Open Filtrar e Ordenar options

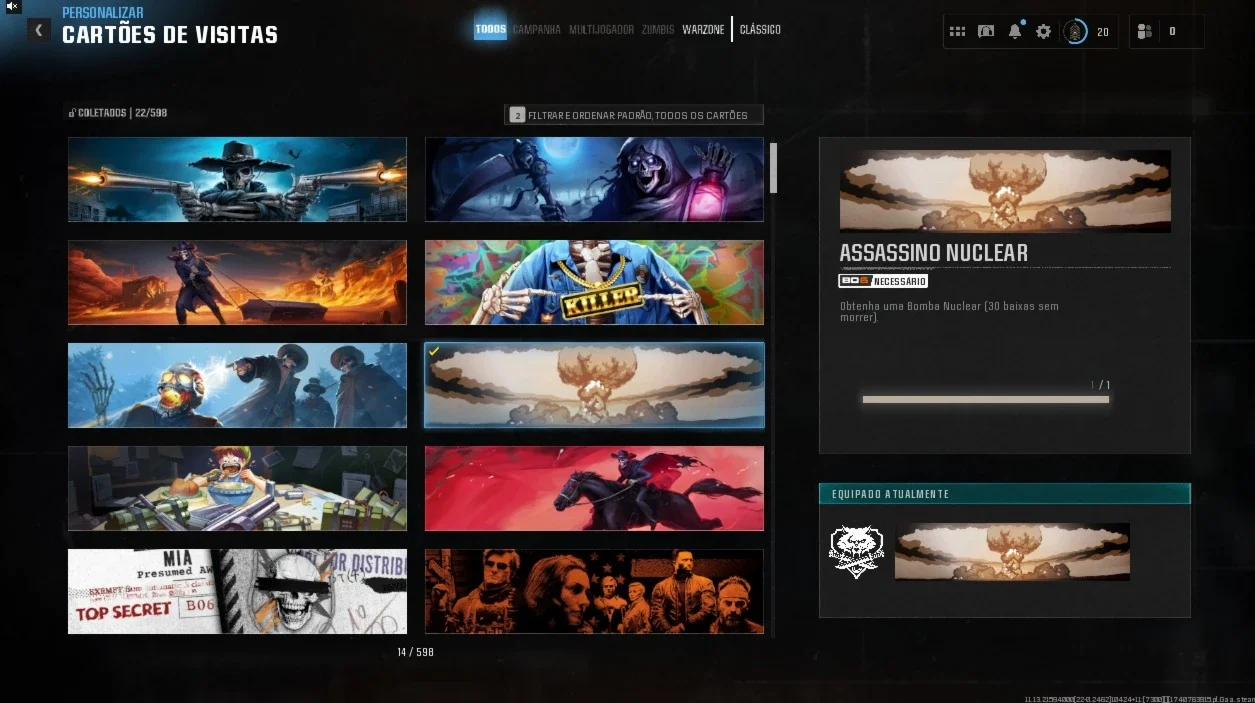[x=633, y=115]
